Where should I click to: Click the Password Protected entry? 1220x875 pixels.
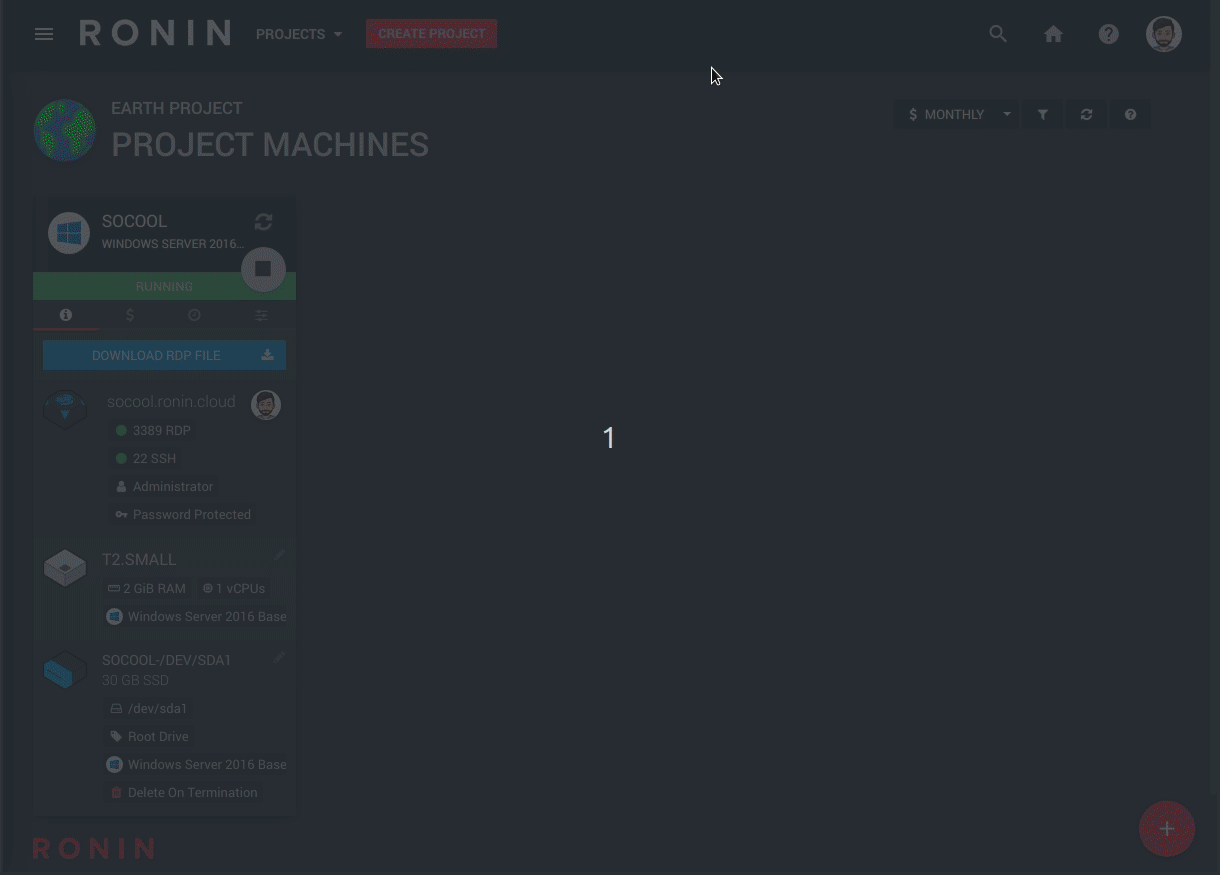(x=183, y=515)
